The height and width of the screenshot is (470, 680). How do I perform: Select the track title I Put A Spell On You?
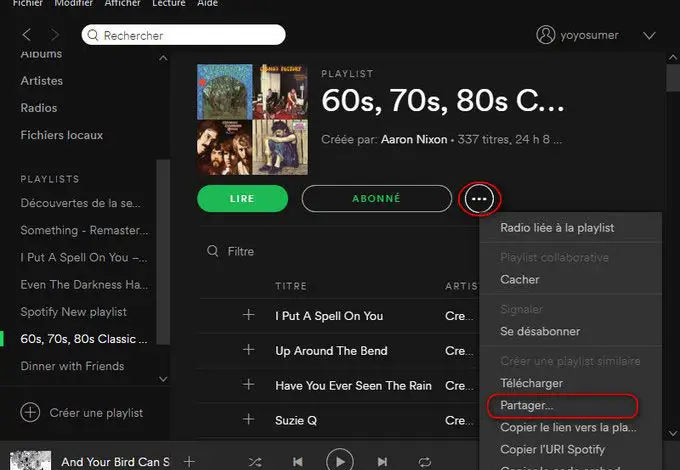click(329, 316)
